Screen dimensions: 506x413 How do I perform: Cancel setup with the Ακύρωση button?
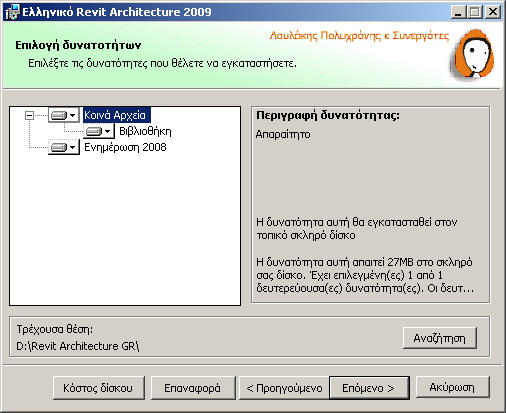click(x=453, y=387)
